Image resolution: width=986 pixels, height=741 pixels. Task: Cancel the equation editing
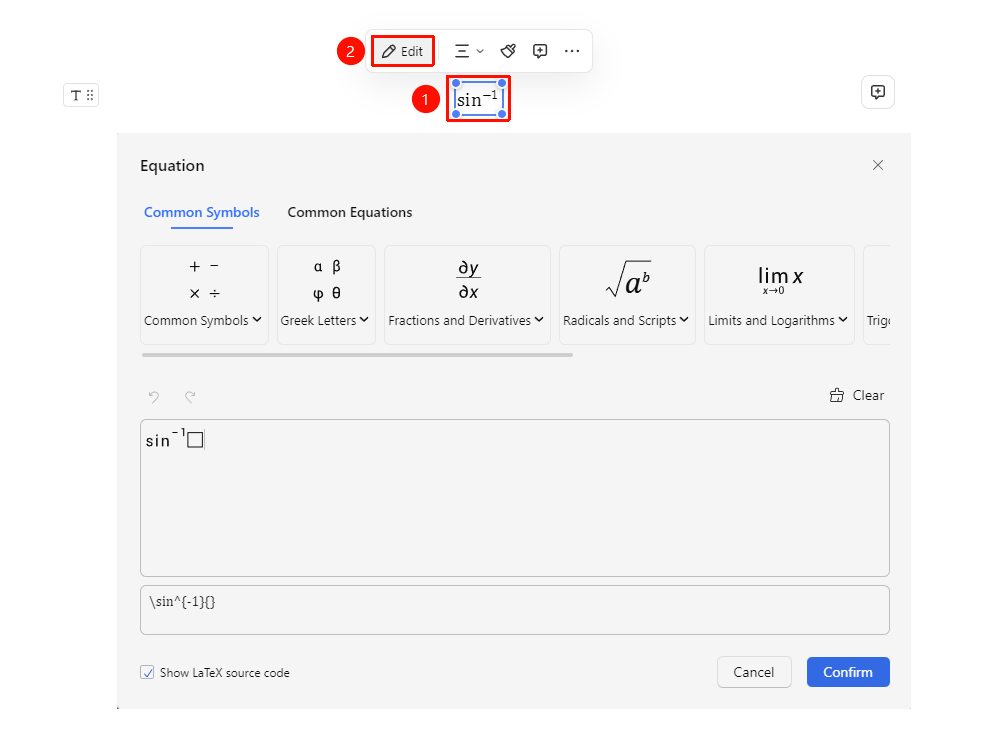[754, 672]
